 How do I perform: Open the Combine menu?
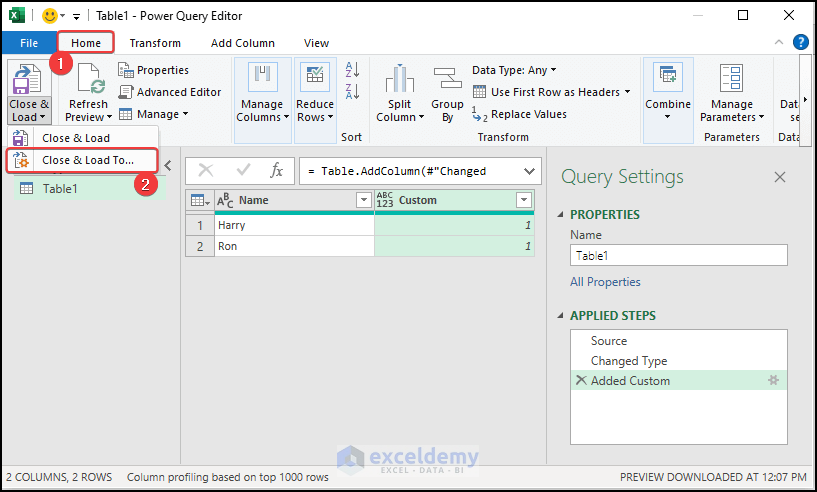click(x=668, y=99)
